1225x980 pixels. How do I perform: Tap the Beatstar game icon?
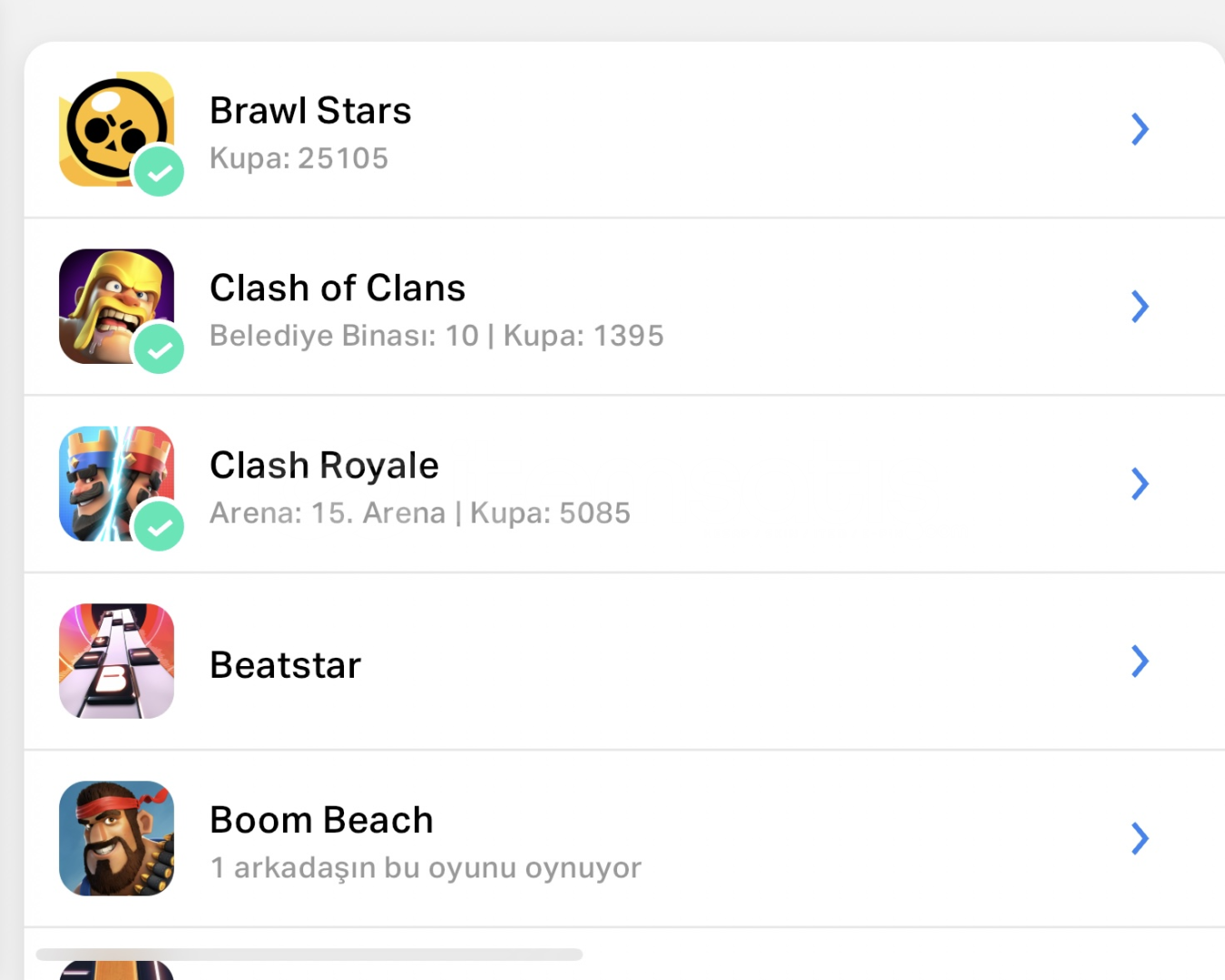coord(116,661)
